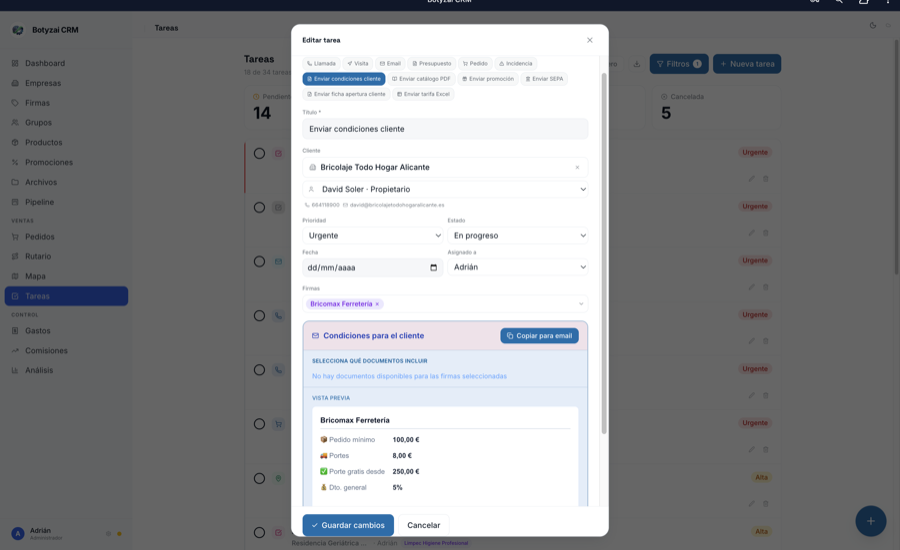Screen dimensions: 900x550
Task: Select the Enviar condiciones cliente chip
Action: (344, 79)
